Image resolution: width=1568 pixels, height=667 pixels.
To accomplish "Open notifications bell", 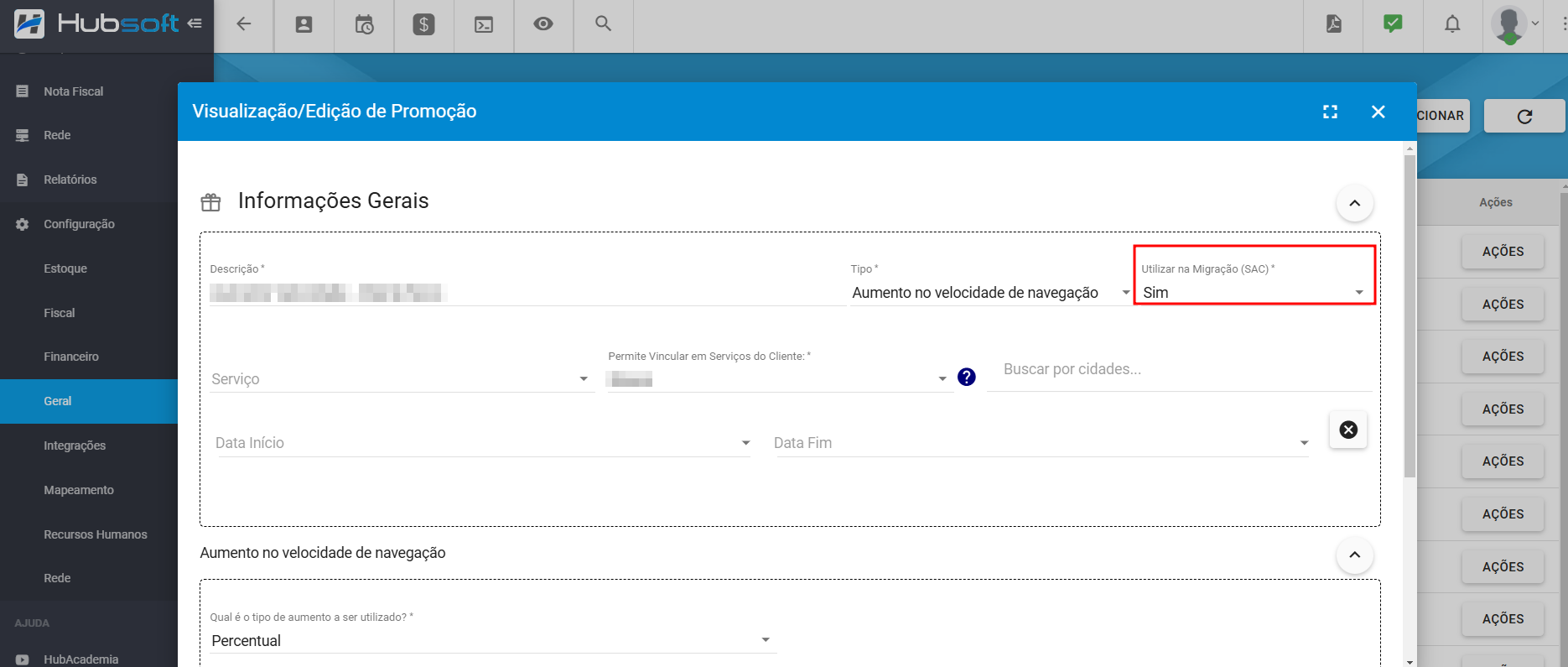I will (x=1452, y=24).
